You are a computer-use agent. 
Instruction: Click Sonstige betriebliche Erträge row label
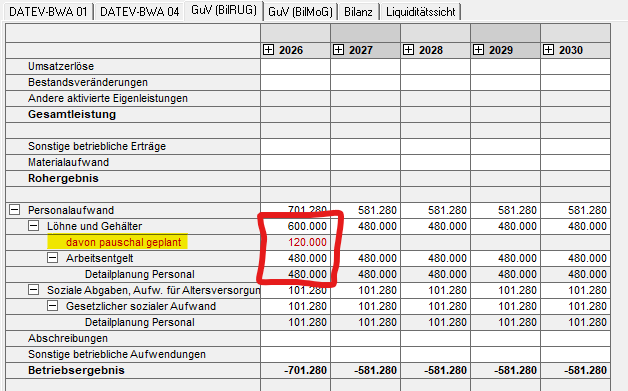tap(97, 146)
